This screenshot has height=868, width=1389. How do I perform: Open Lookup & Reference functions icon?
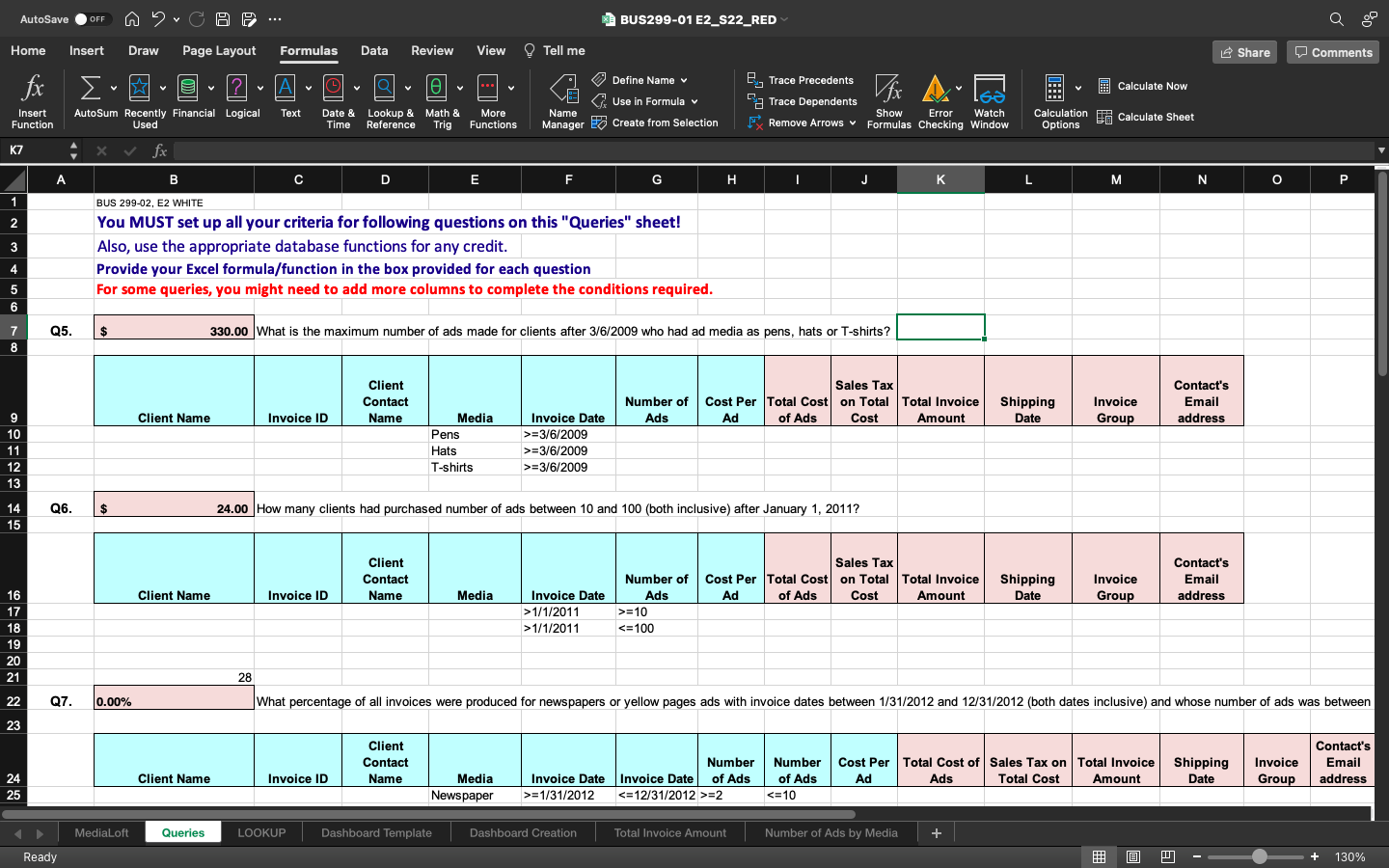pyautogui.click(x=384, y=89)
